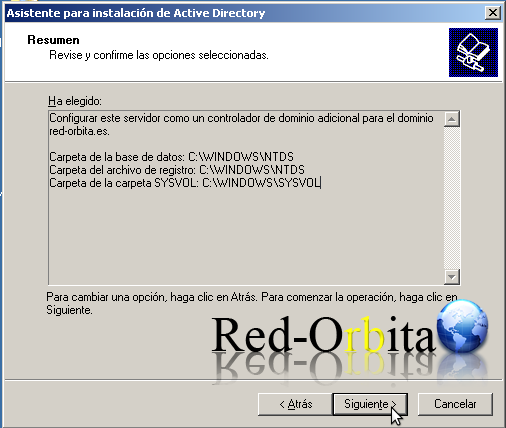Click the 'Revise y confirme' subtitle text
This screenshot has width=506, height=428.
pyautogui.click(x=159, y=55)
